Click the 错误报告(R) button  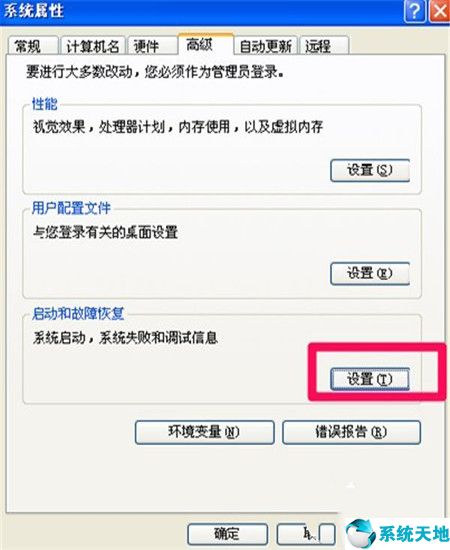351,432
